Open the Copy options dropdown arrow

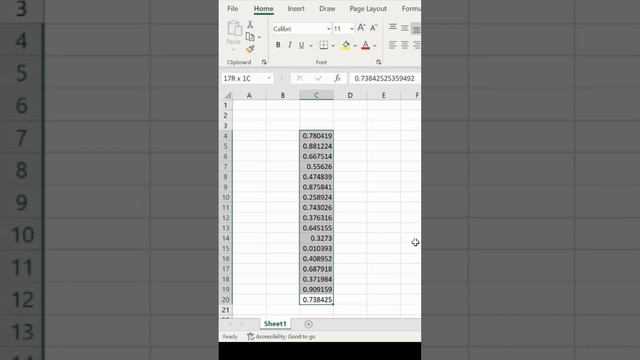click(259, 38)
